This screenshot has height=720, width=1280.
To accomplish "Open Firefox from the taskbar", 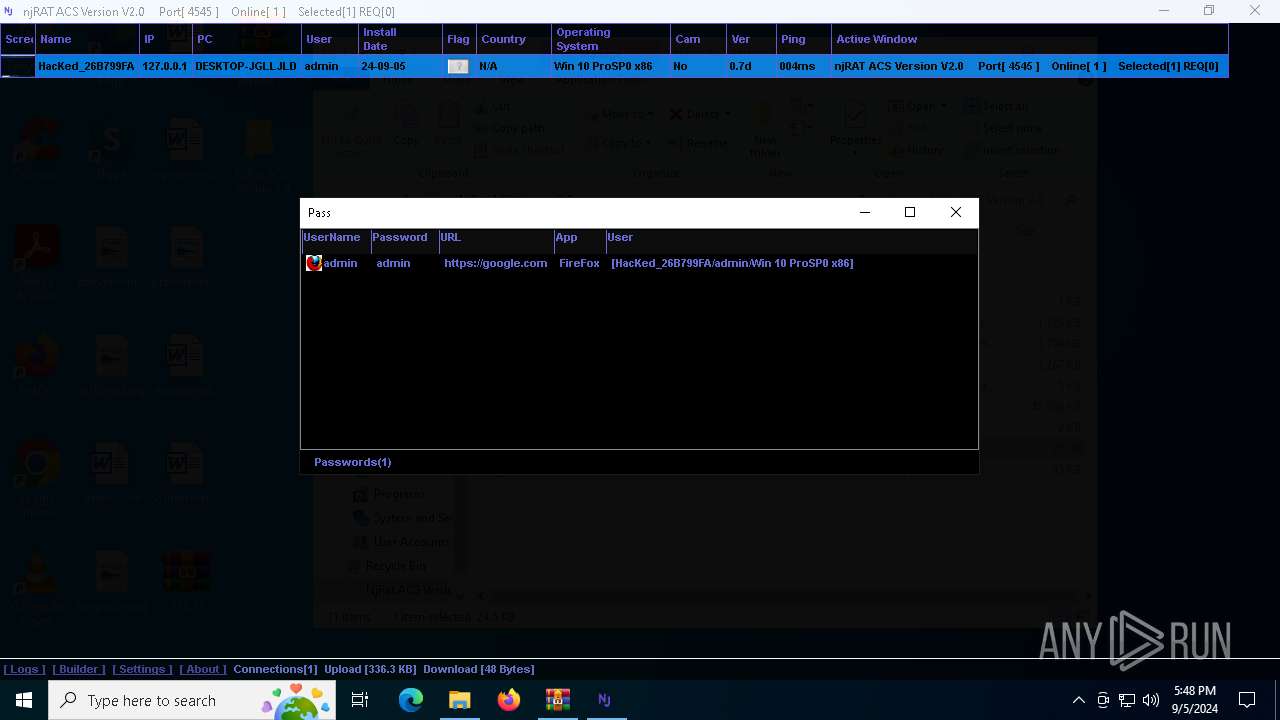I will [508, 700].
